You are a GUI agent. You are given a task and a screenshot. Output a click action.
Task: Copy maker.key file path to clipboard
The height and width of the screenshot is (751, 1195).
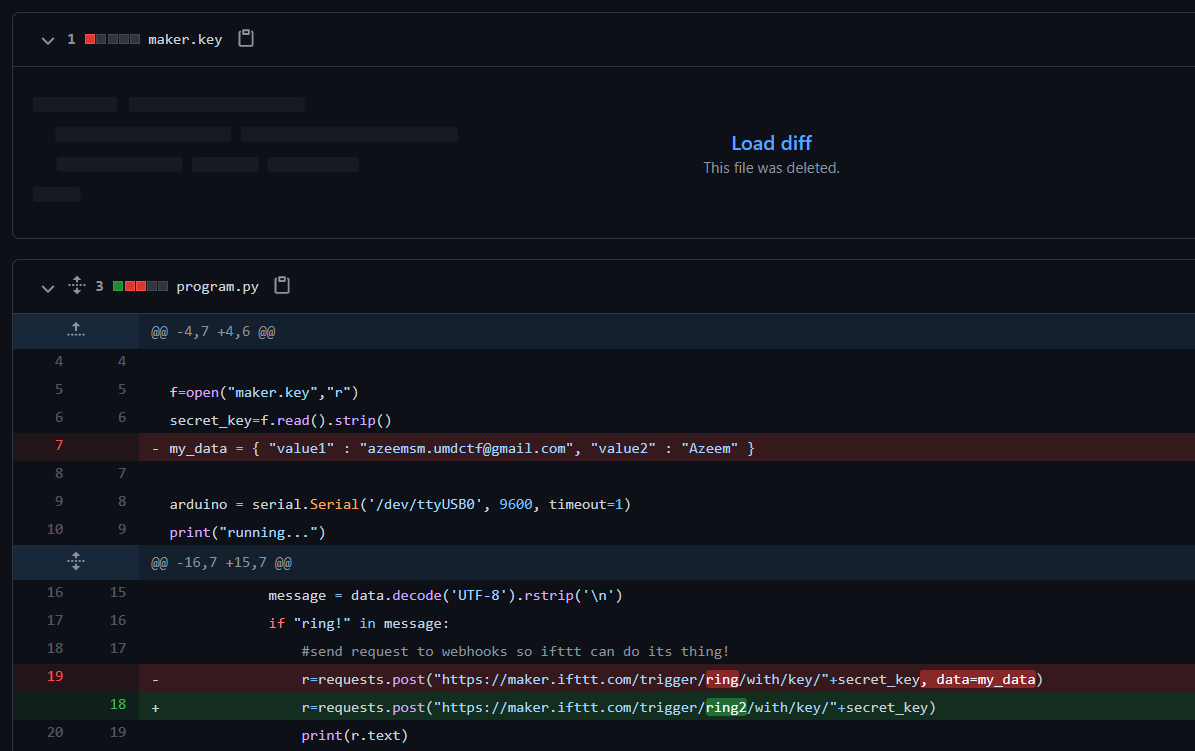[245, 38]
